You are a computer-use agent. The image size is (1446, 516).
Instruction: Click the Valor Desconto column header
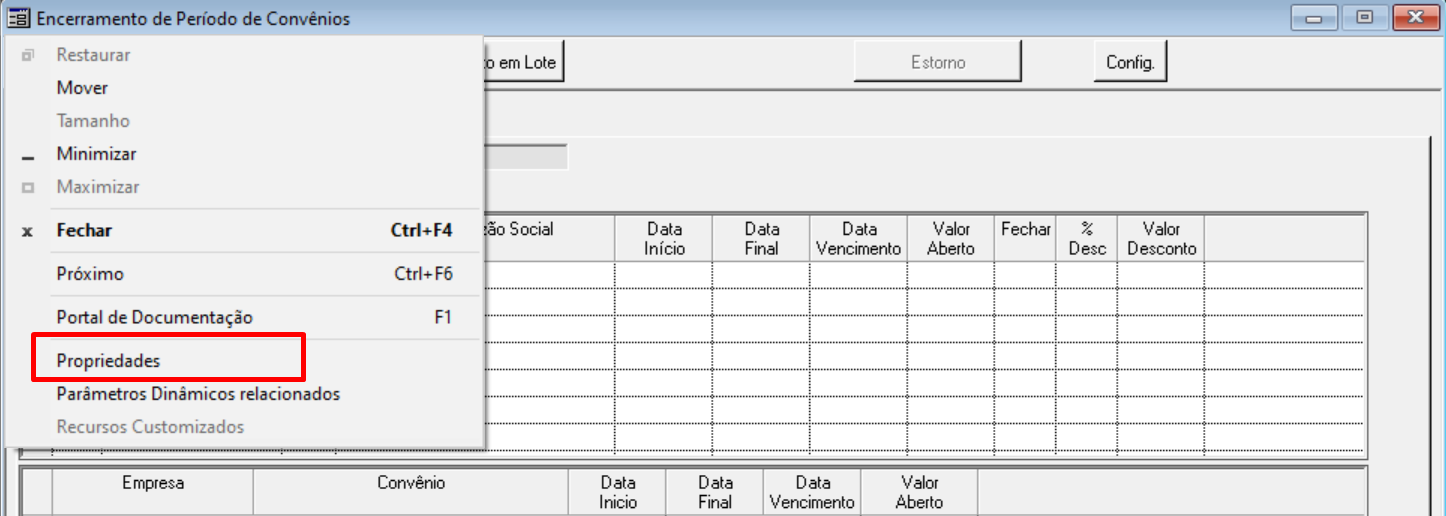coord(1161,239)
